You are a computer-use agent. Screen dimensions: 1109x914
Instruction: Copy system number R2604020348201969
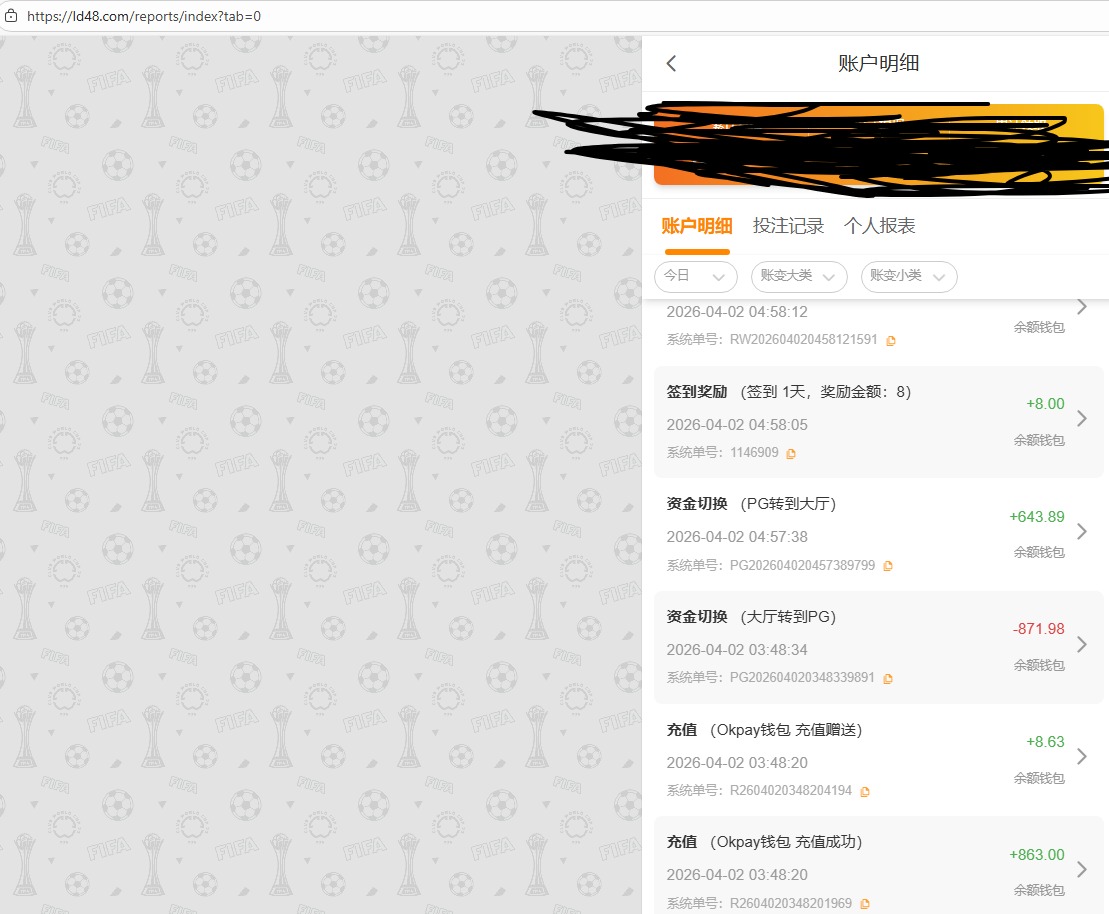tap(865, 904)
